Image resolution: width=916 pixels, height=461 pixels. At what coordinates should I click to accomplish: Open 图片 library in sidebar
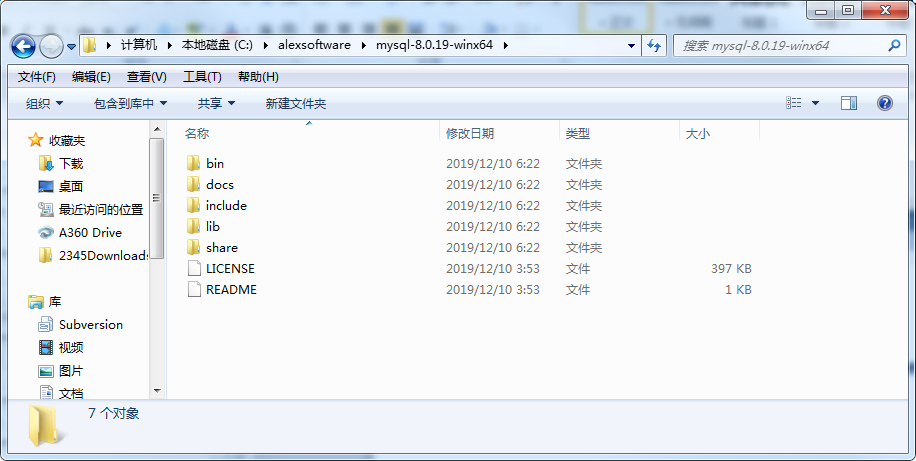tap(71, 370)
